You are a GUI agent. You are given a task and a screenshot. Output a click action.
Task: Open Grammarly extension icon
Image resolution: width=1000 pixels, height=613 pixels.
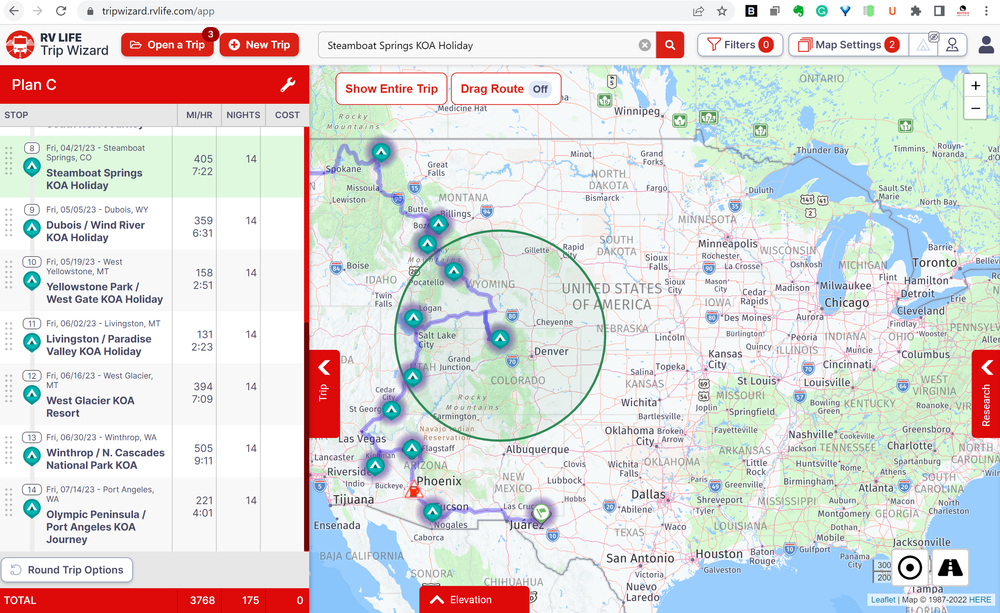[821, 11]
